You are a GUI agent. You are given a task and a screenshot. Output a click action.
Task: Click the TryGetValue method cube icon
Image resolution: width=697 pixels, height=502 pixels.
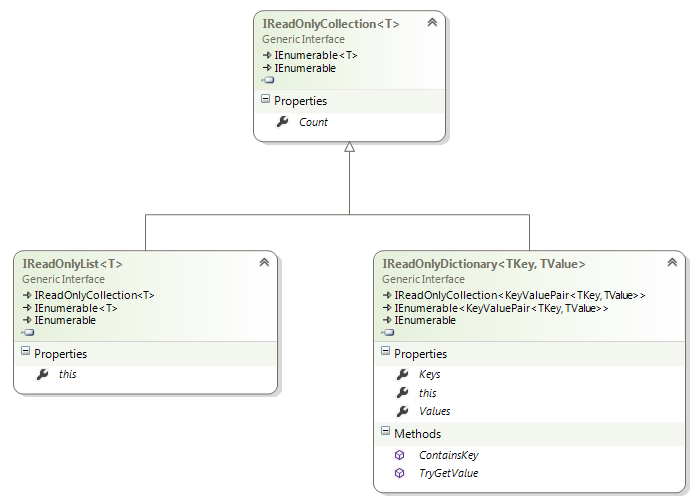(400, 473)
